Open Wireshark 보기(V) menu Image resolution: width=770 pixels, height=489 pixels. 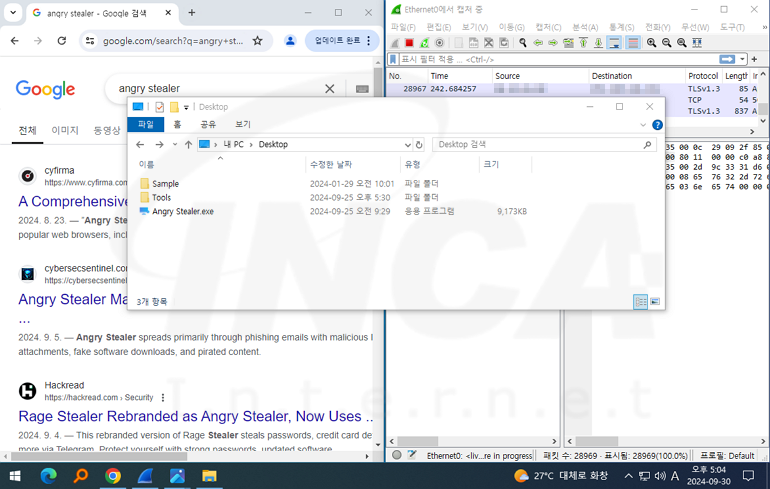[x=475, y=27]
